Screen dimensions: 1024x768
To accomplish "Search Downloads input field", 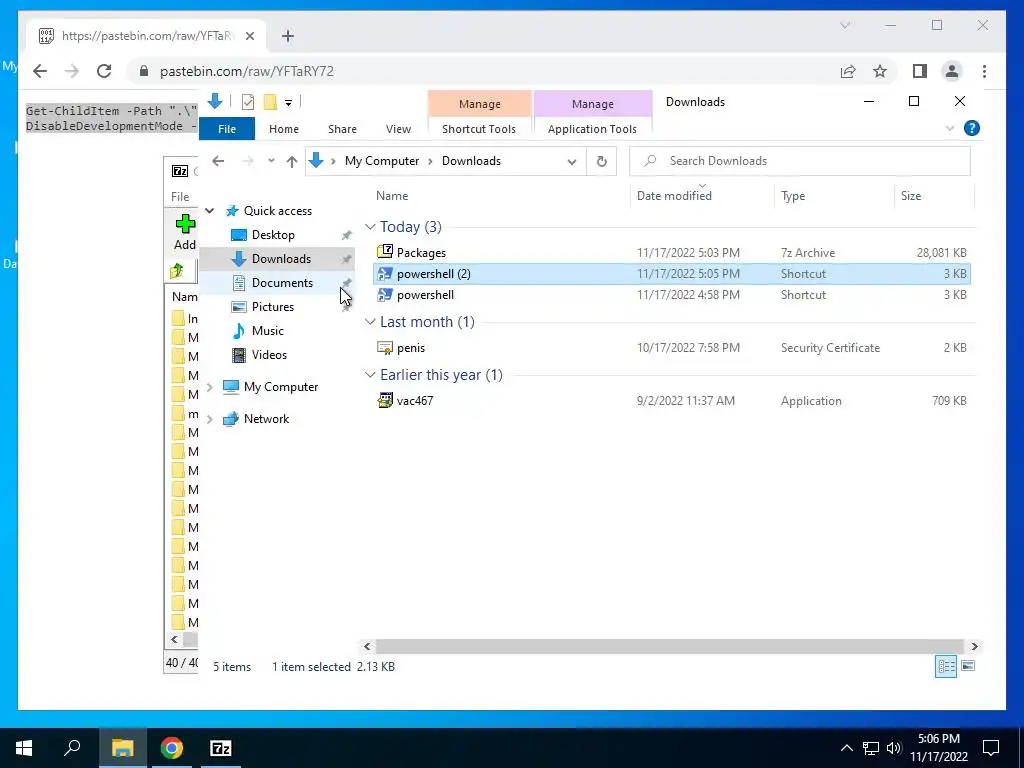I will pyautogui.click(x=800, y=161).
